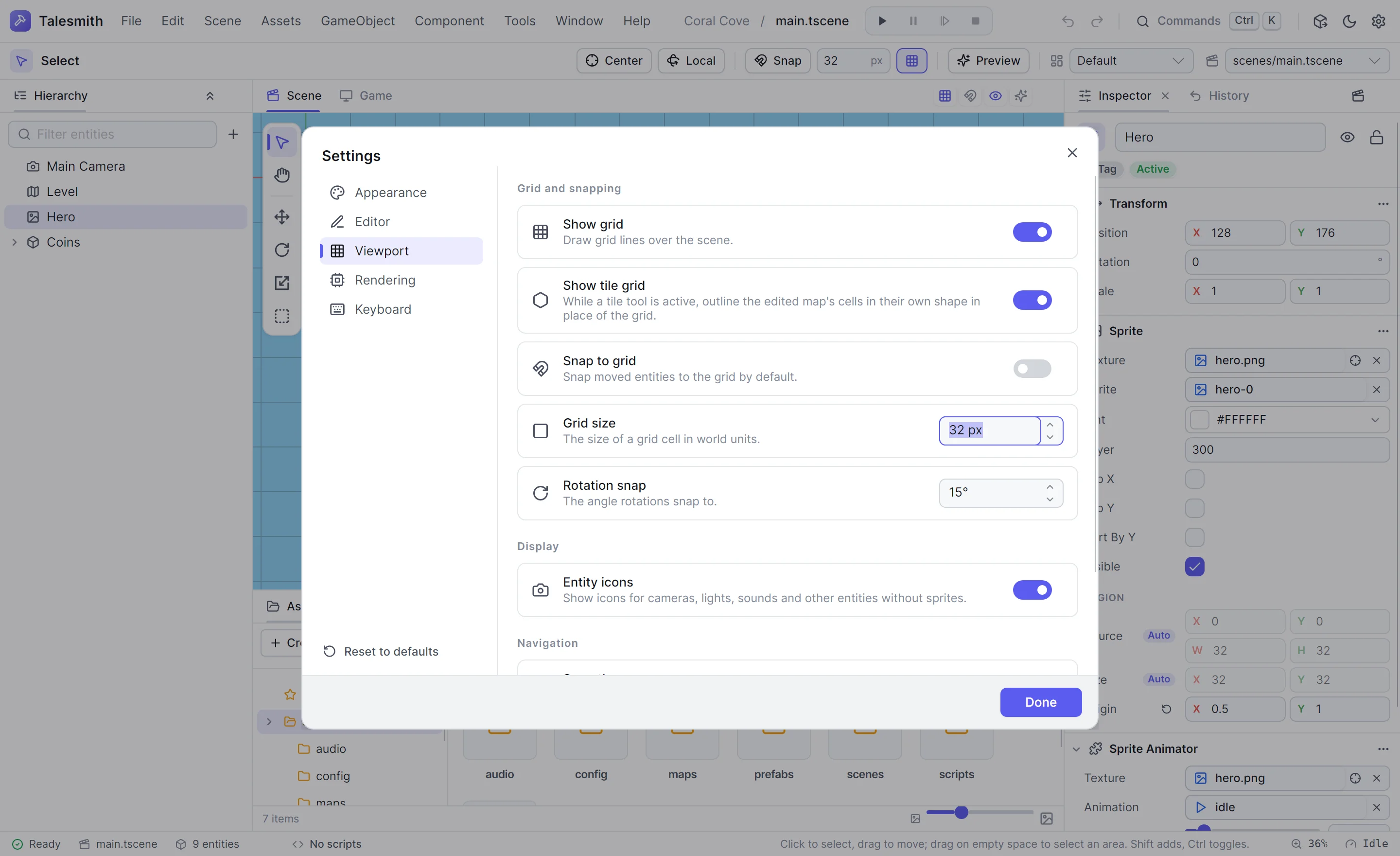Click the Stop playback button
This screenshot has width=1400, height=856.
click(x=976, y=21)
